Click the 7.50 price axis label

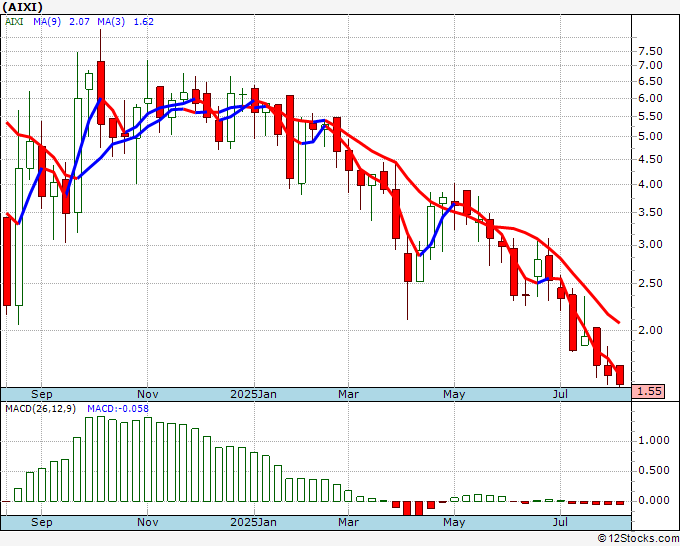click(x=651, y=52)
